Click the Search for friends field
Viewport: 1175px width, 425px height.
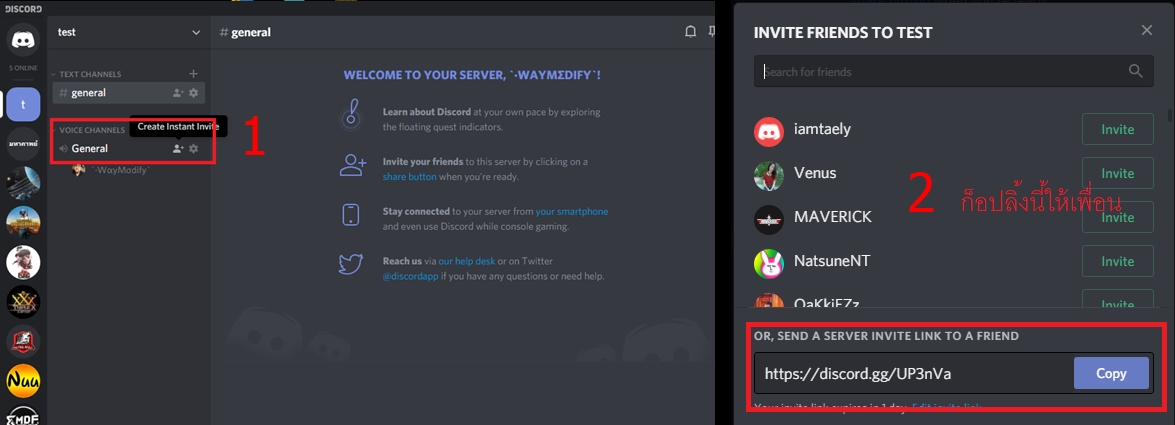click(x=954, y=71)
